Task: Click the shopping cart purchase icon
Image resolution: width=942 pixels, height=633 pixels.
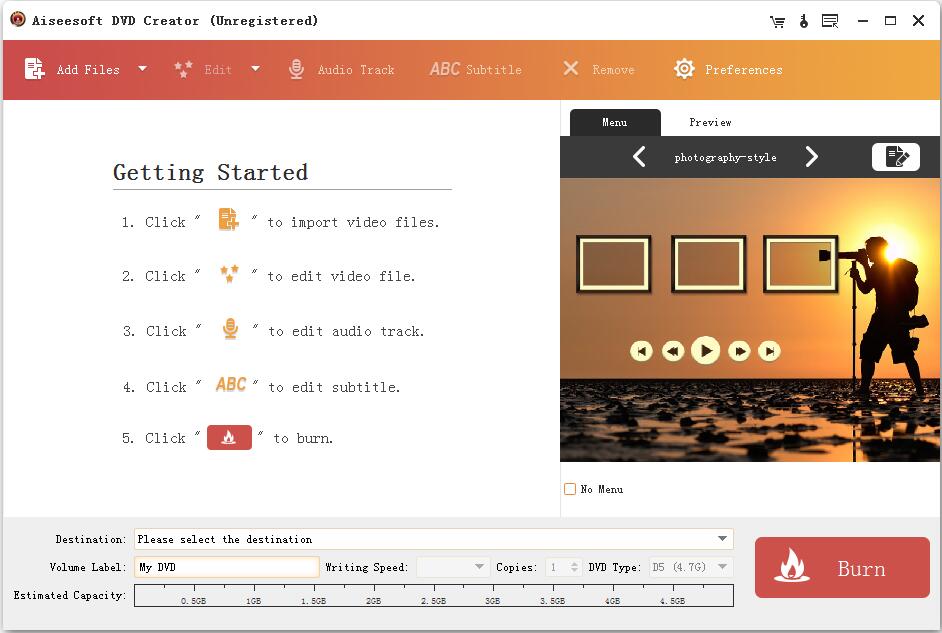Action: point(777,21)
